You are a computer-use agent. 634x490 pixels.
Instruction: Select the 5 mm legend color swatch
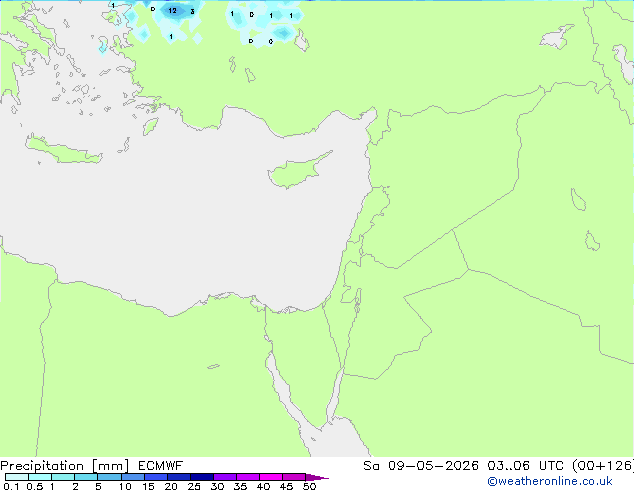109,477
